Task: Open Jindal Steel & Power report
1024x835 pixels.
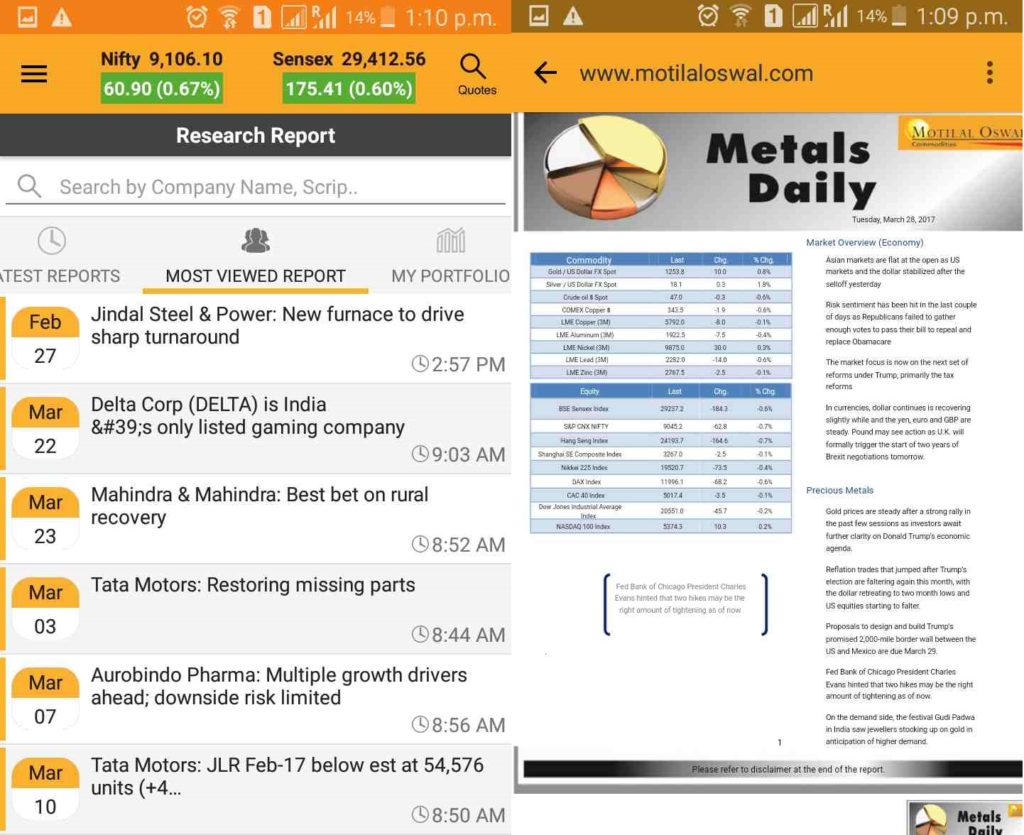Action: coord(277,326)
